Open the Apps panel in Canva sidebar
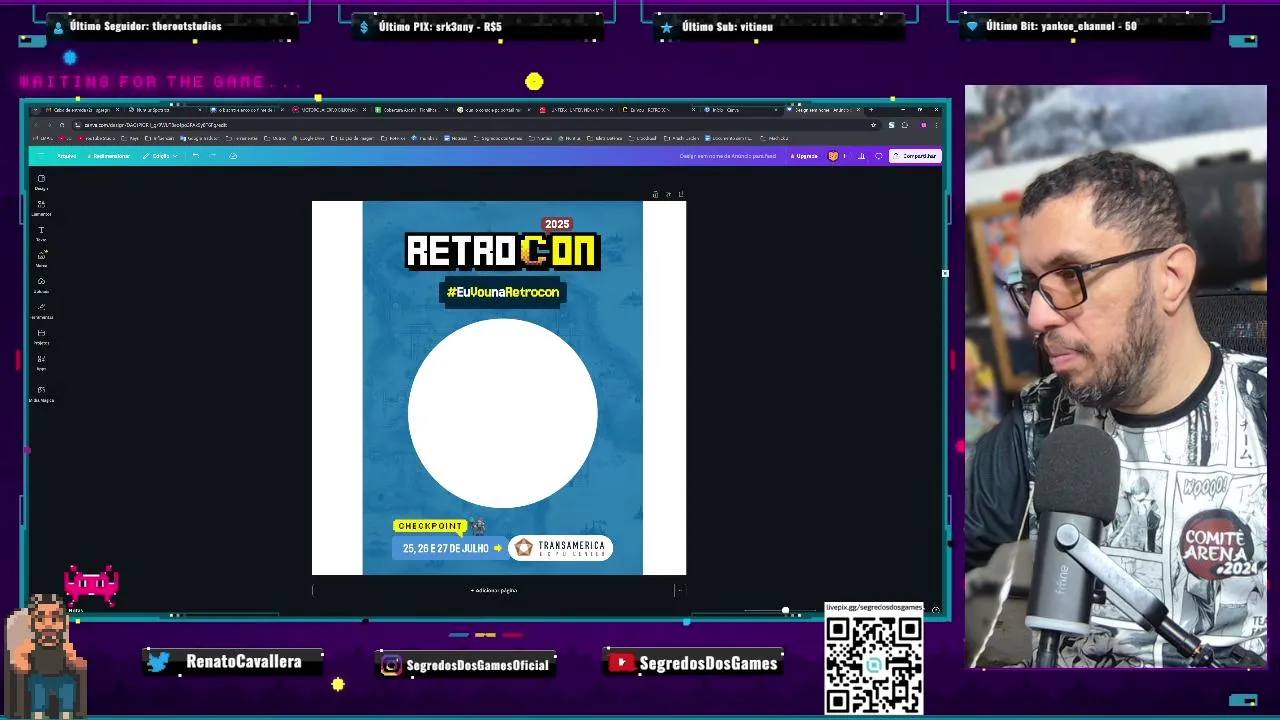The height and width of the screenshot is (720, 1280). [x=41, y=363]
